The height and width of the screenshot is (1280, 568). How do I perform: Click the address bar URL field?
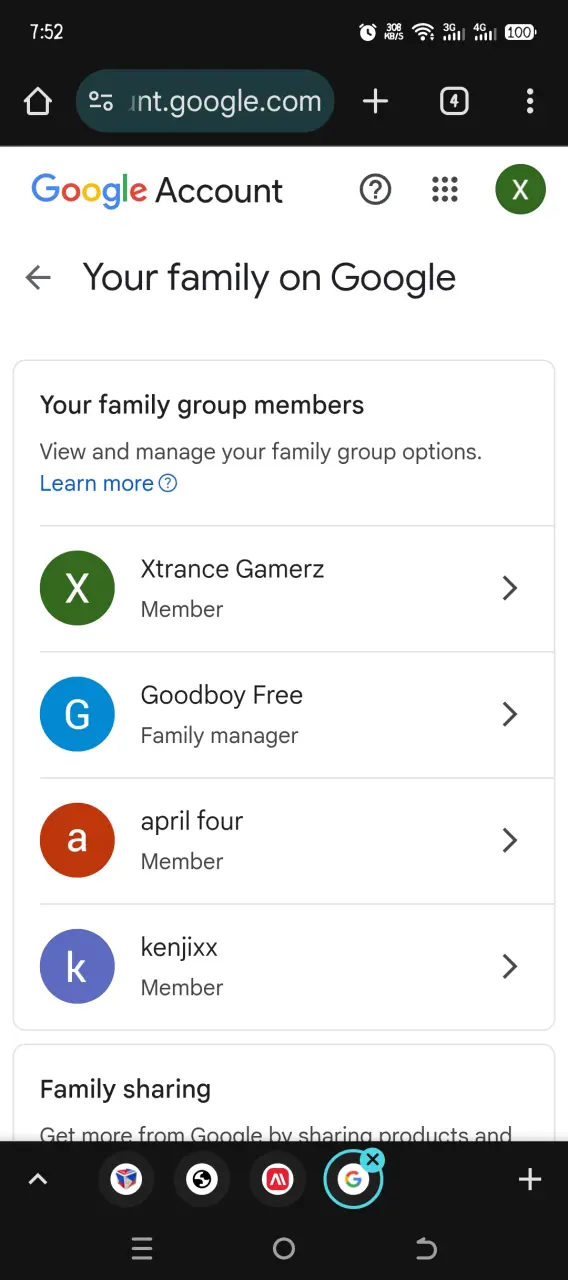(205, 101)
